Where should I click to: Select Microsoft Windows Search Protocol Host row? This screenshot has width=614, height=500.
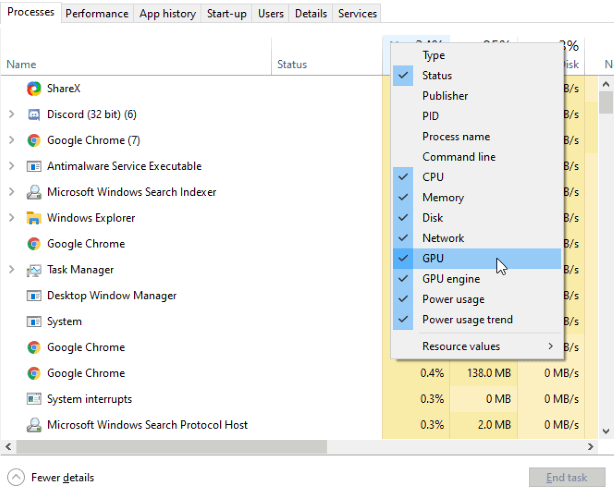click(x=299, y=425)
